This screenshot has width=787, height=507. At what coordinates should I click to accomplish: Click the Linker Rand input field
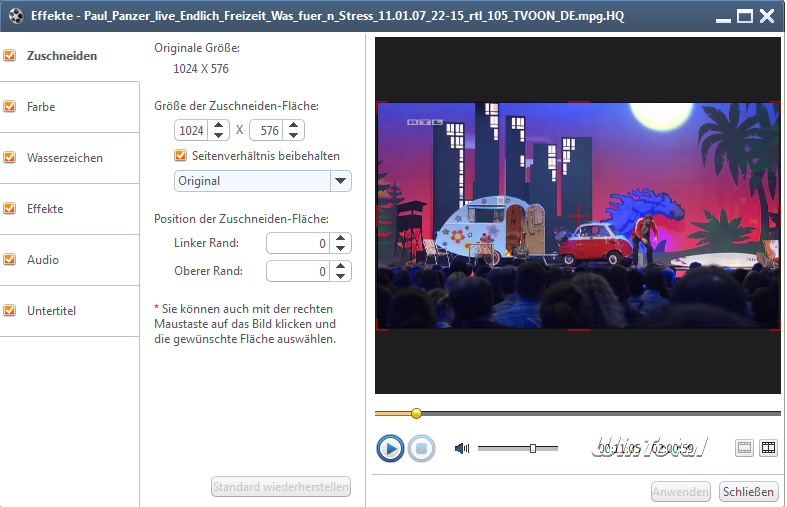(298, 243)
